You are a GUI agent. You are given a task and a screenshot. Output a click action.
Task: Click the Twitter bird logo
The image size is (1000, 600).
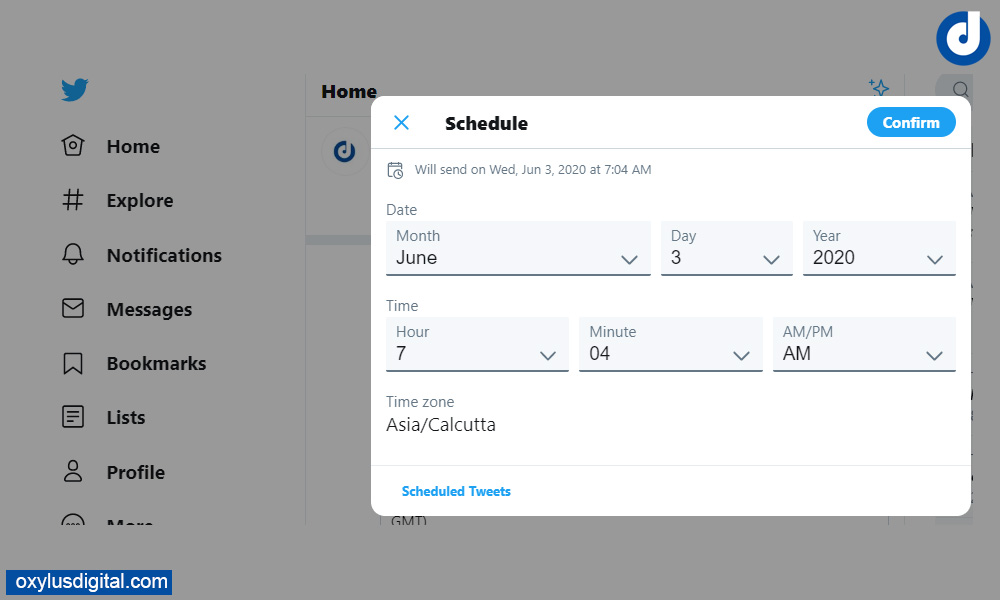pyautogui.click(x=74, y=90)
